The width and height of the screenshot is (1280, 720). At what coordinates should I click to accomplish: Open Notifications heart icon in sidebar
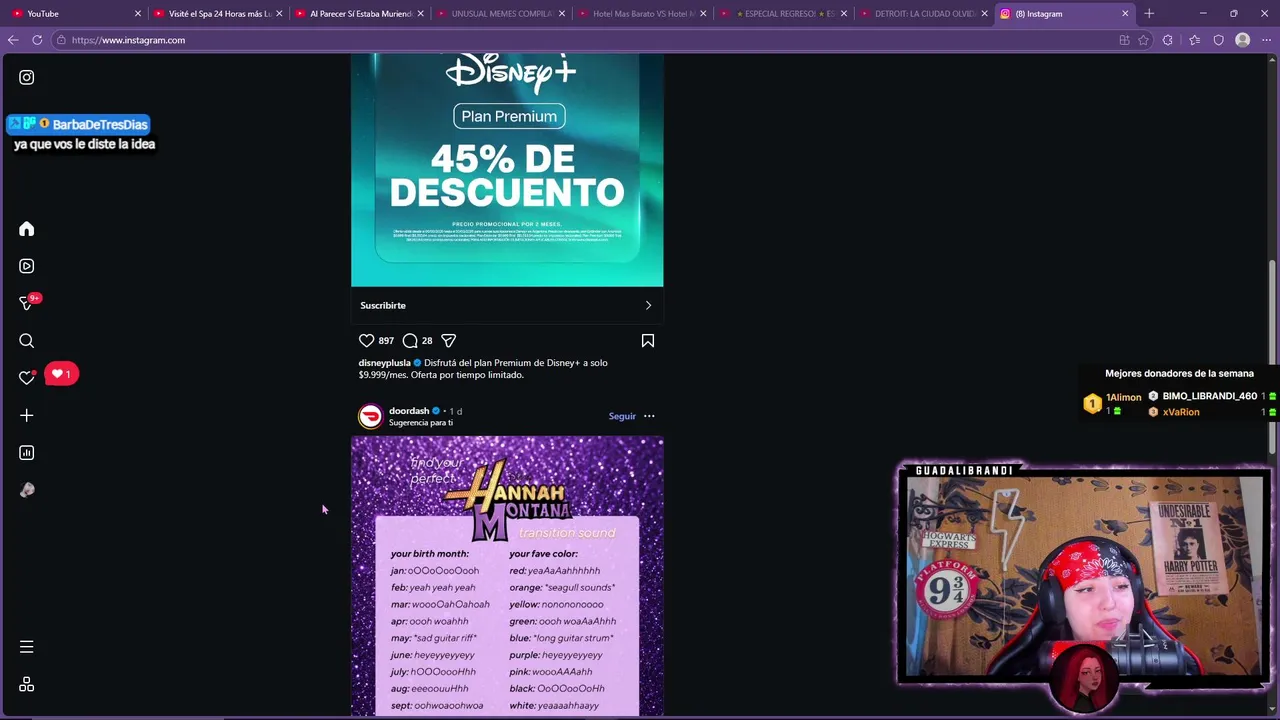tap(27, 378)
